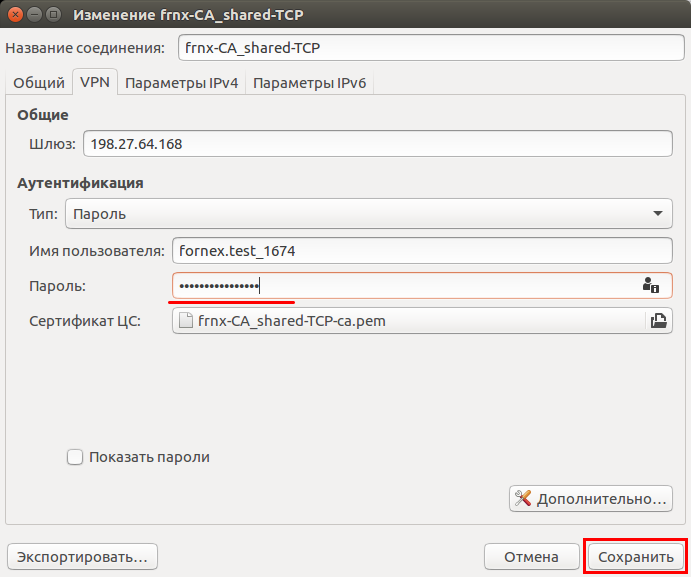Viewport: 691px width, 577px height.
Task: Enable the Показать пароли checkbox
Action: 75,457
